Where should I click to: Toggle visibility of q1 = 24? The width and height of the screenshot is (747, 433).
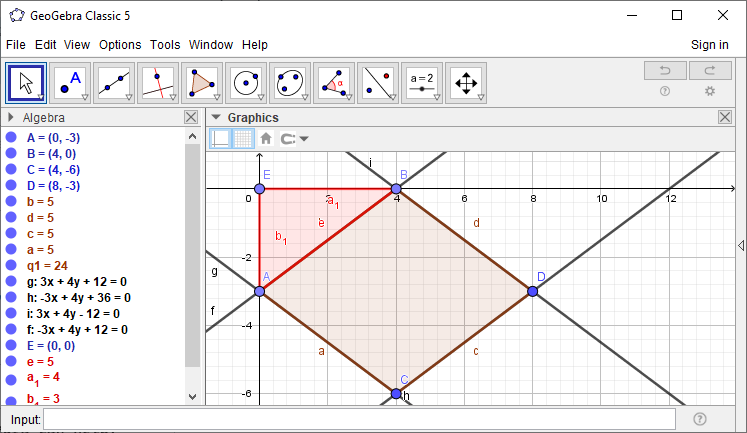click(11, 265)
